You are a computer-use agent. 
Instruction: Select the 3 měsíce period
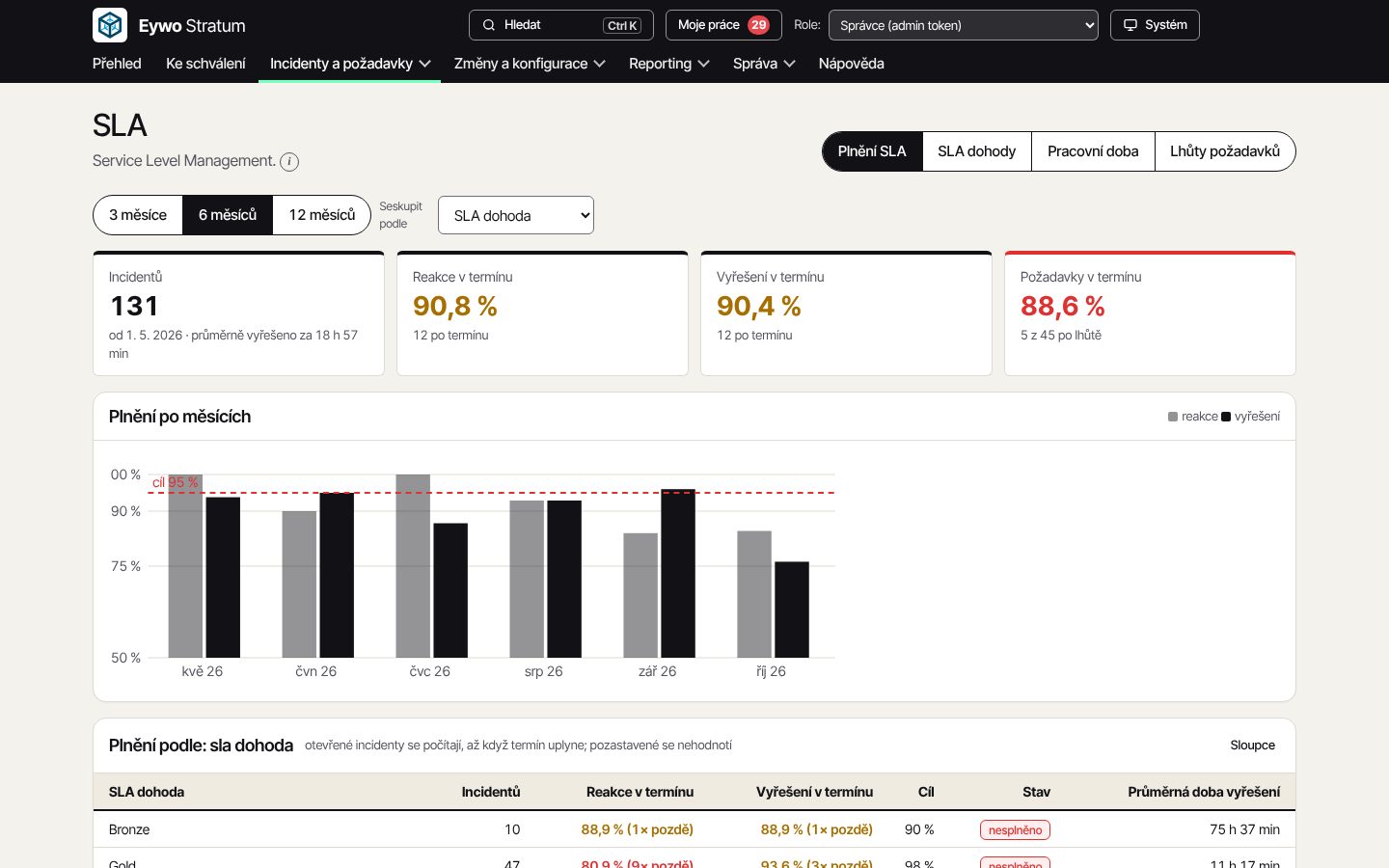click(x=138, y=215)
